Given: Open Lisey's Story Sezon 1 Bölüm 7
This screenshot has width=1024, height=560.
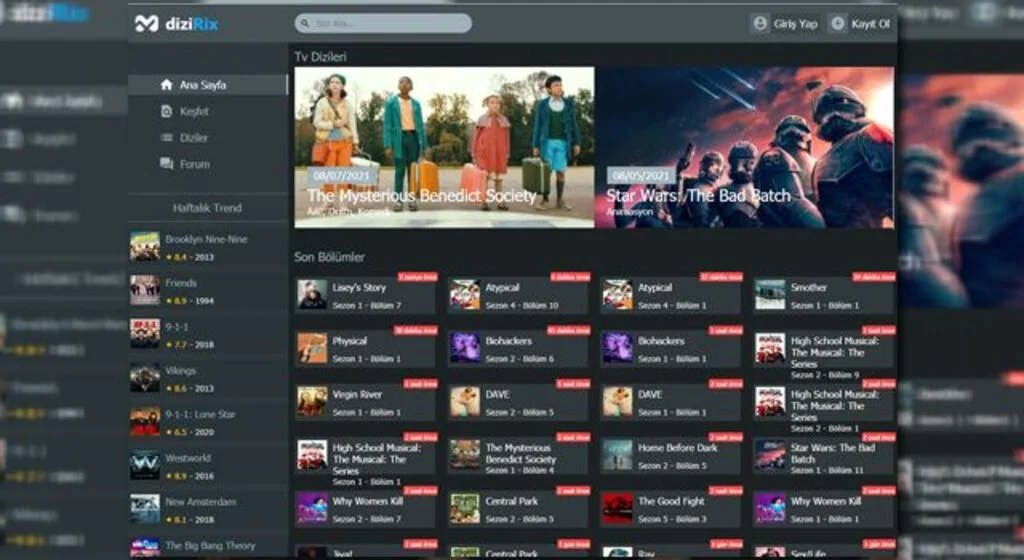Looking at the screenshot, I should click(366, 295).
